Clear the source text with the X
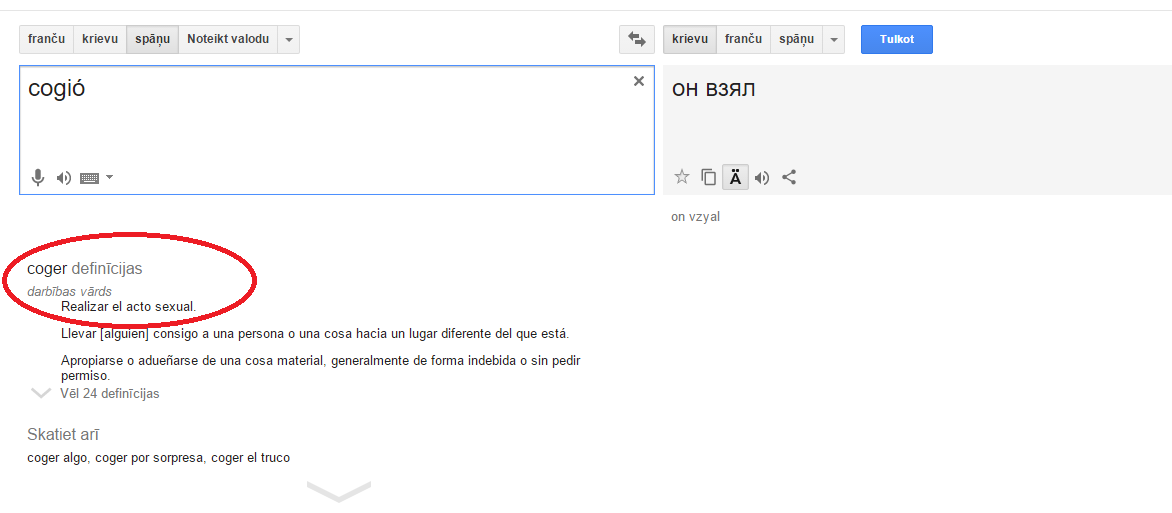 638,82
